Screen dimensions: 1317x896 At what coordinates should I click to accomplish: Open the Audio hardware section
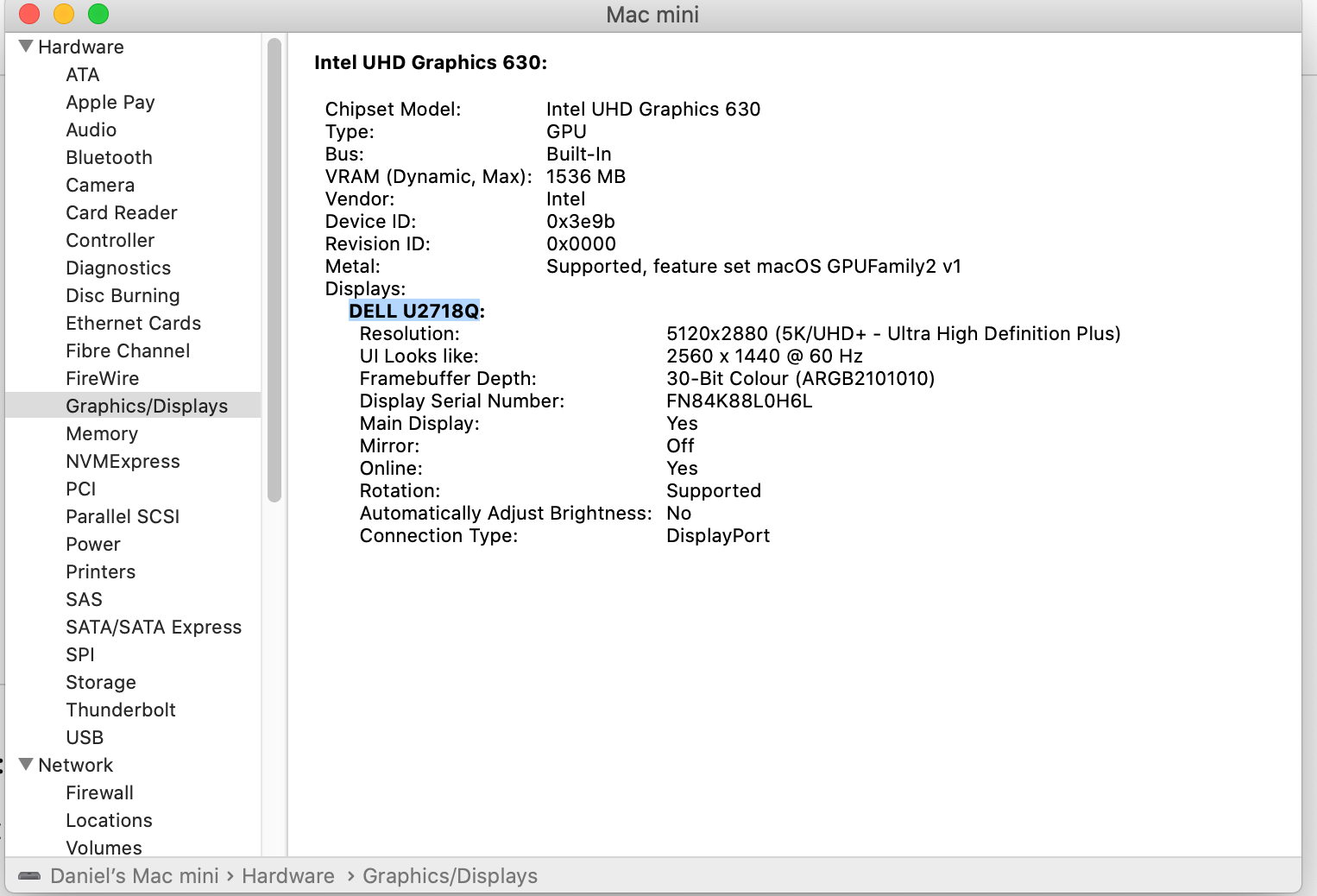point(91,129)
